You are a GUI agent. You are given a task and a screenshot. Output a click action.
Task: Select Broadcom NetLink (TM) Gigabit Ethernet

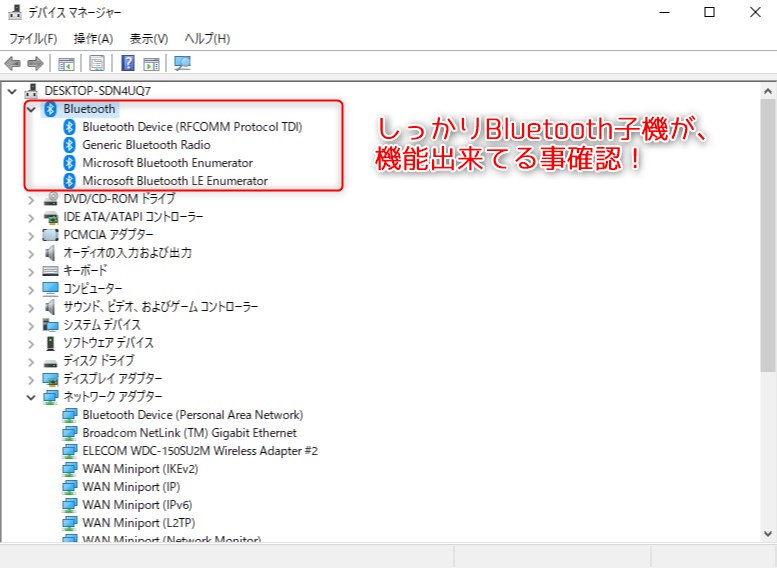[x=189, y=433]
